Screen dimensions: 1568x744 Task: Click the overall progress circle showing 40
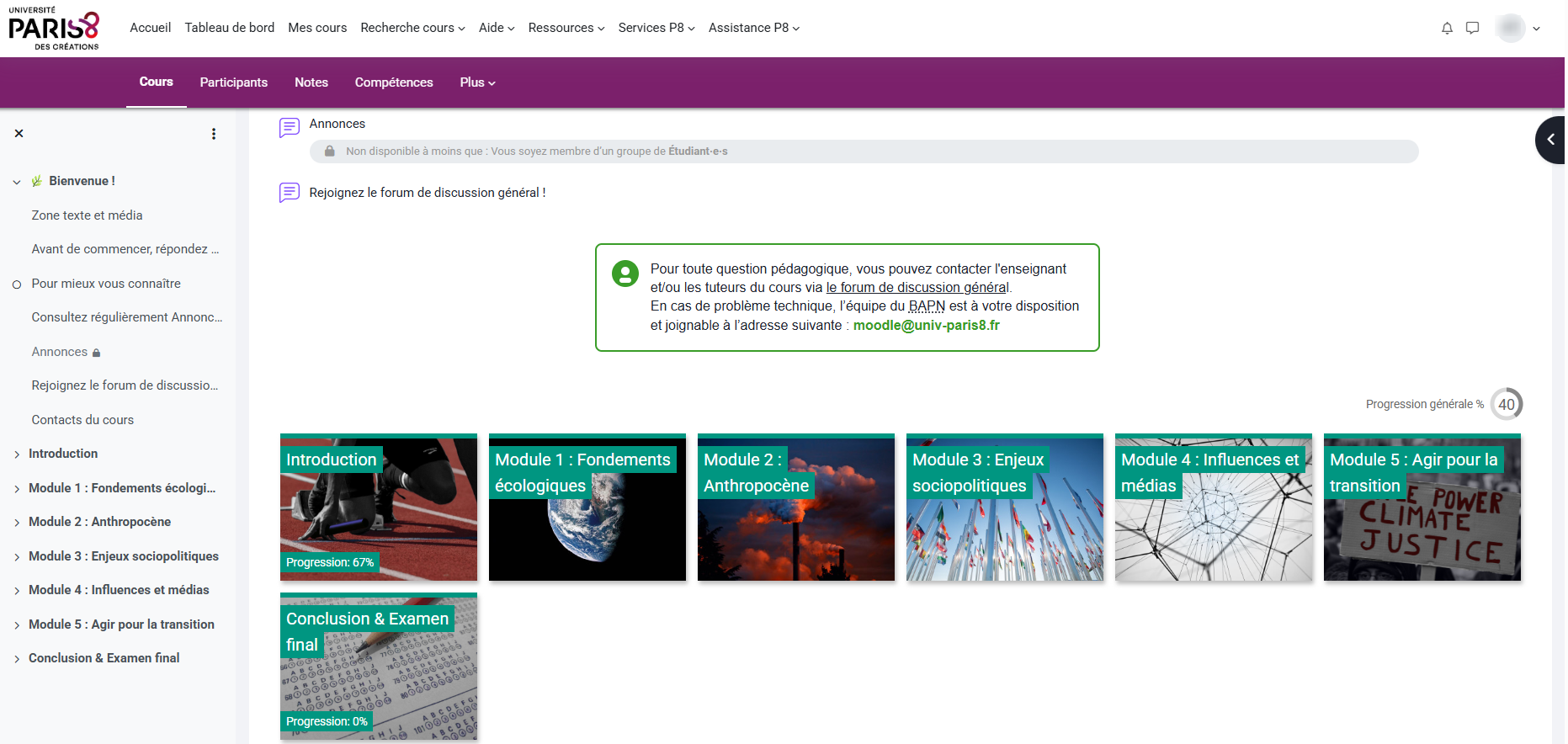coord(1507,404)
